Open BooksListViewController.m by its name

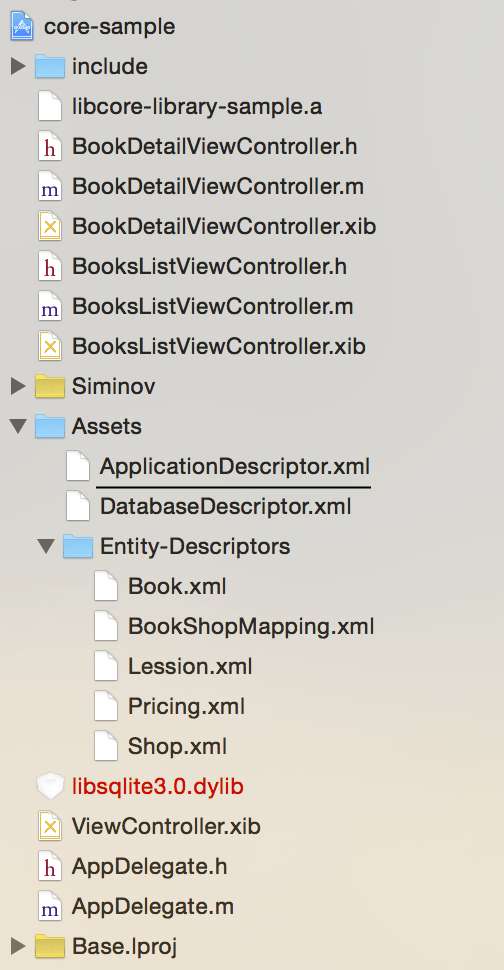coord(213,306)
